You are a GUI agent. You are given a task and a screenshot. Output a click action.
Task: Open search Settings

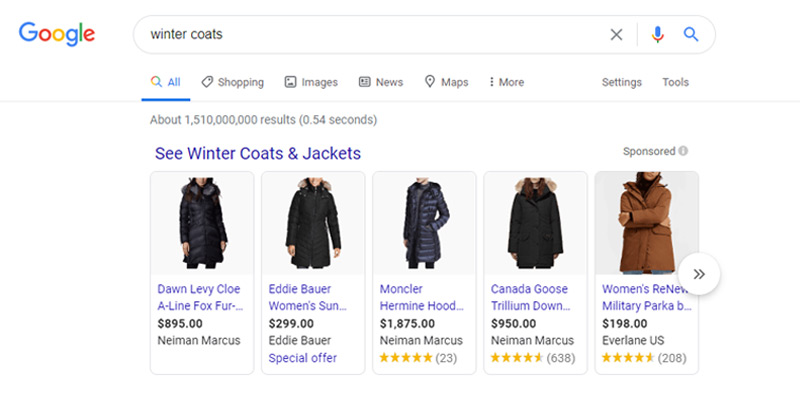coord(621,82)
